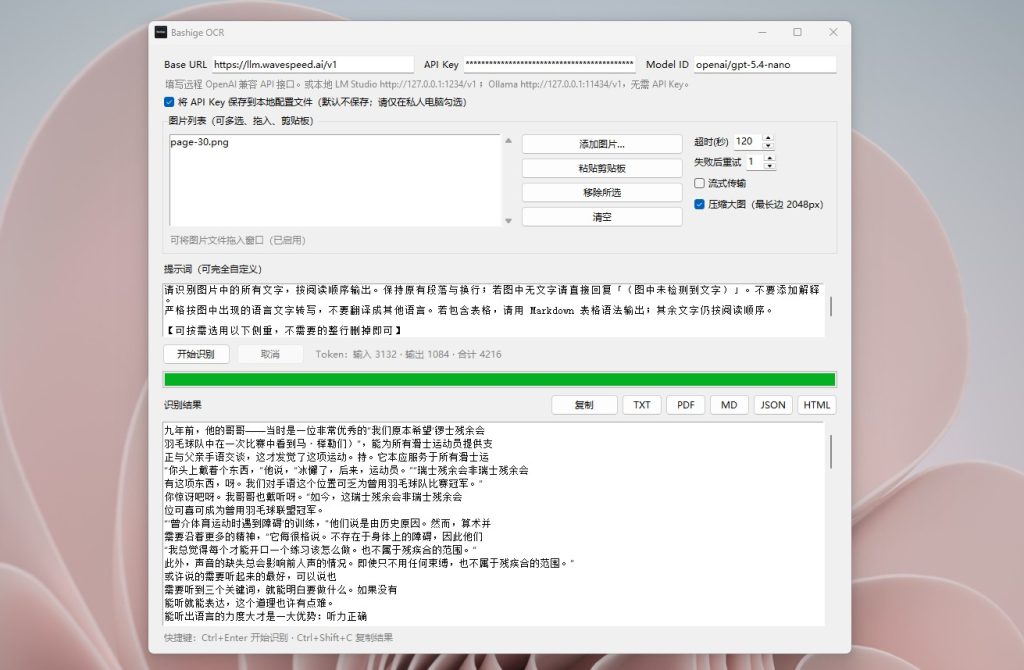Edit the Model ID field openai/gpt-5.4-nano

(x=765, y=64)
